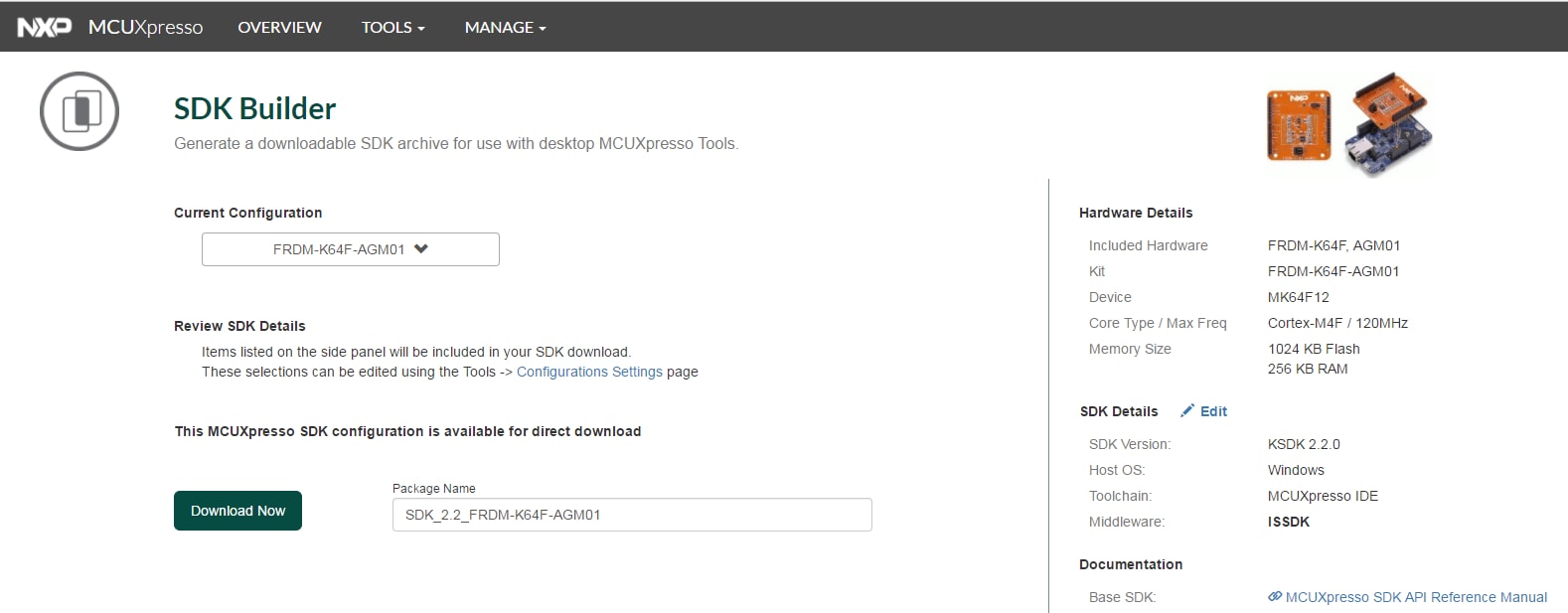Screen dimensions: 1568x613
Task: Click the Hardware Details heading
Action: click(x=1136, y=213)
